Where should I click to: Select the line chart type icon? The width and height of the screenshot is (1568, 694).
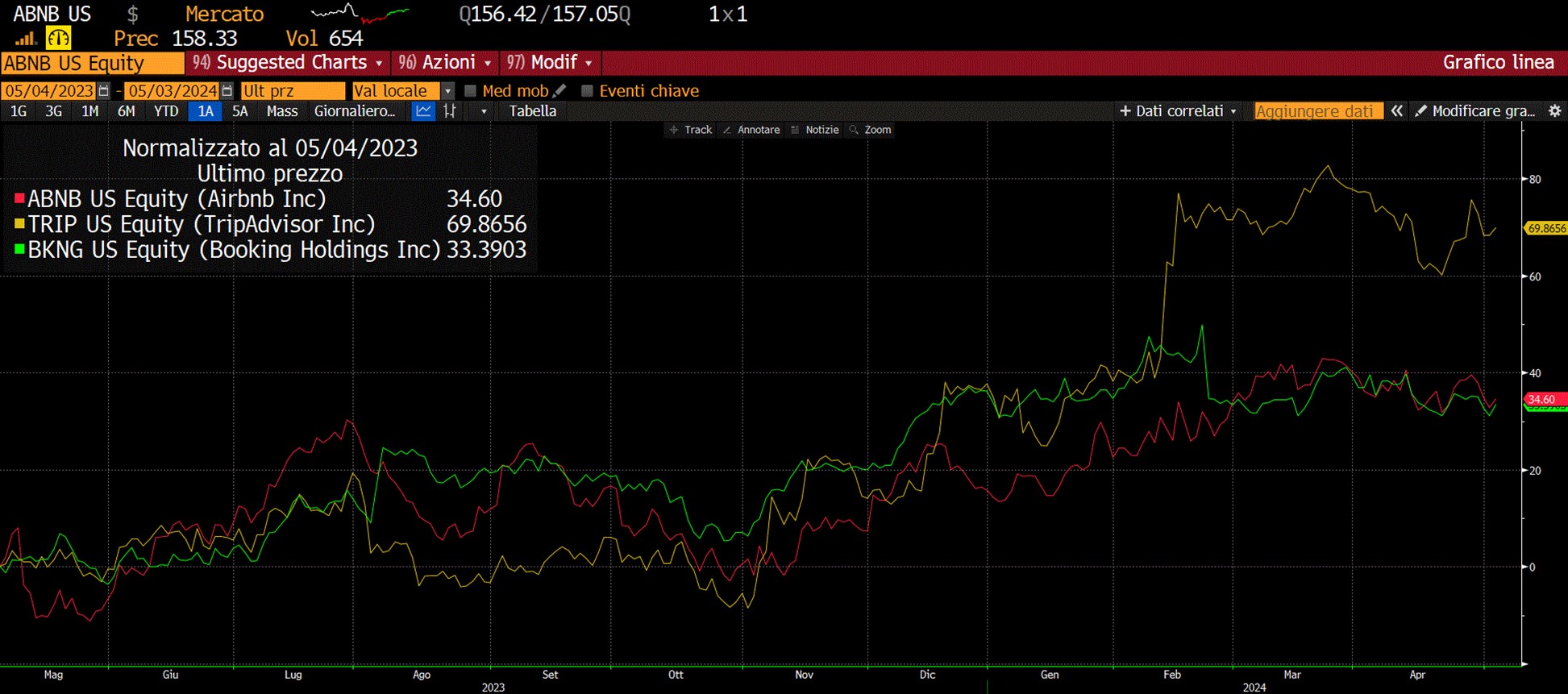tap(423, 111)
